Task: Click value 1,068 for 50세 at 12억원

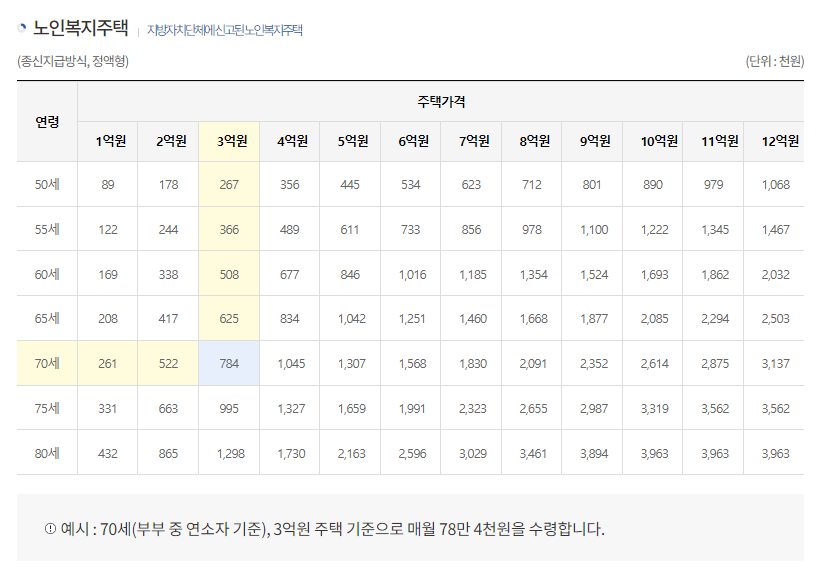Action: (x=776, y=185)
